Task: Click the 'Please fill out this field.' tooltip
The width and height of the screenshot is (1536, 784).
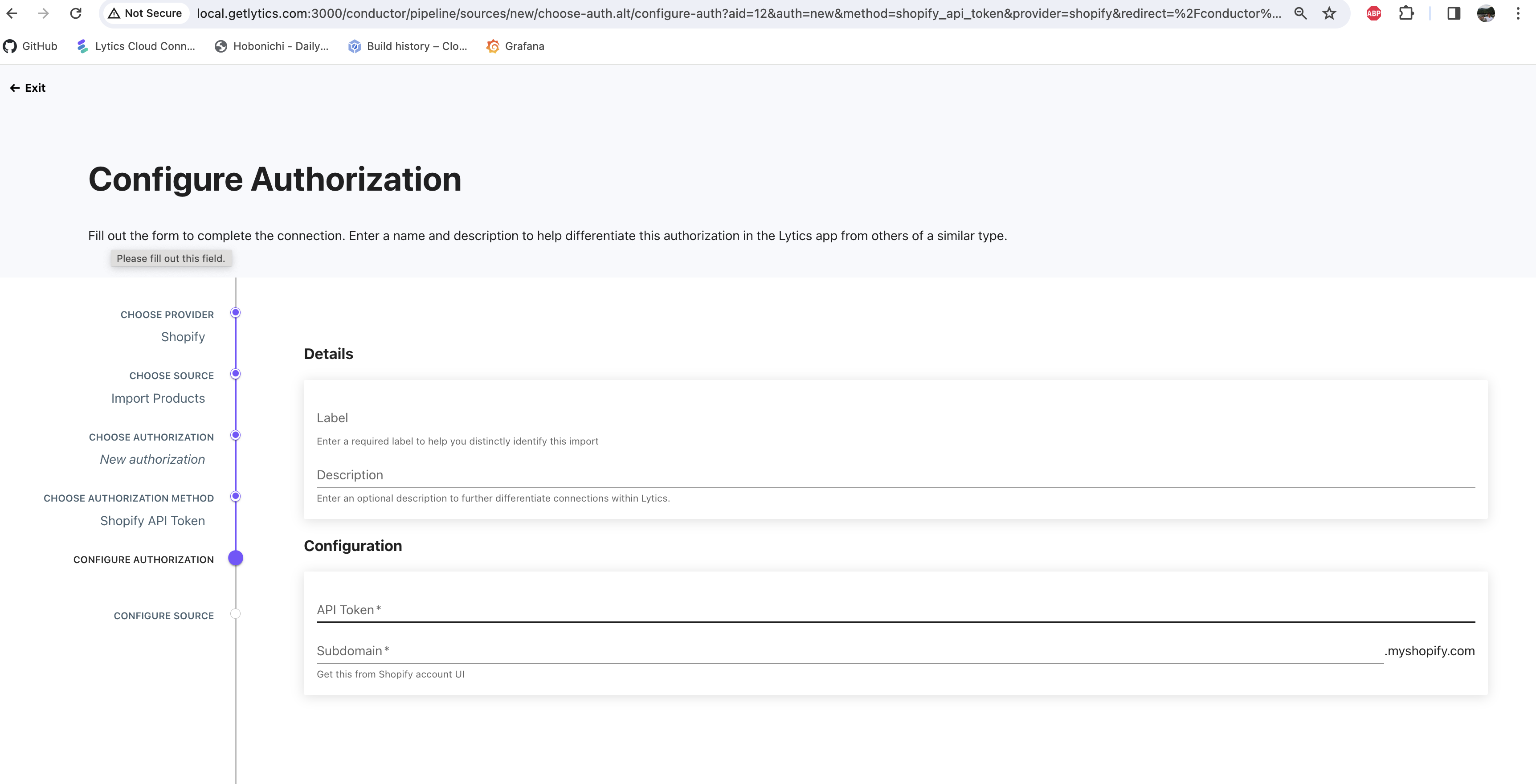Action: point(171,258)
